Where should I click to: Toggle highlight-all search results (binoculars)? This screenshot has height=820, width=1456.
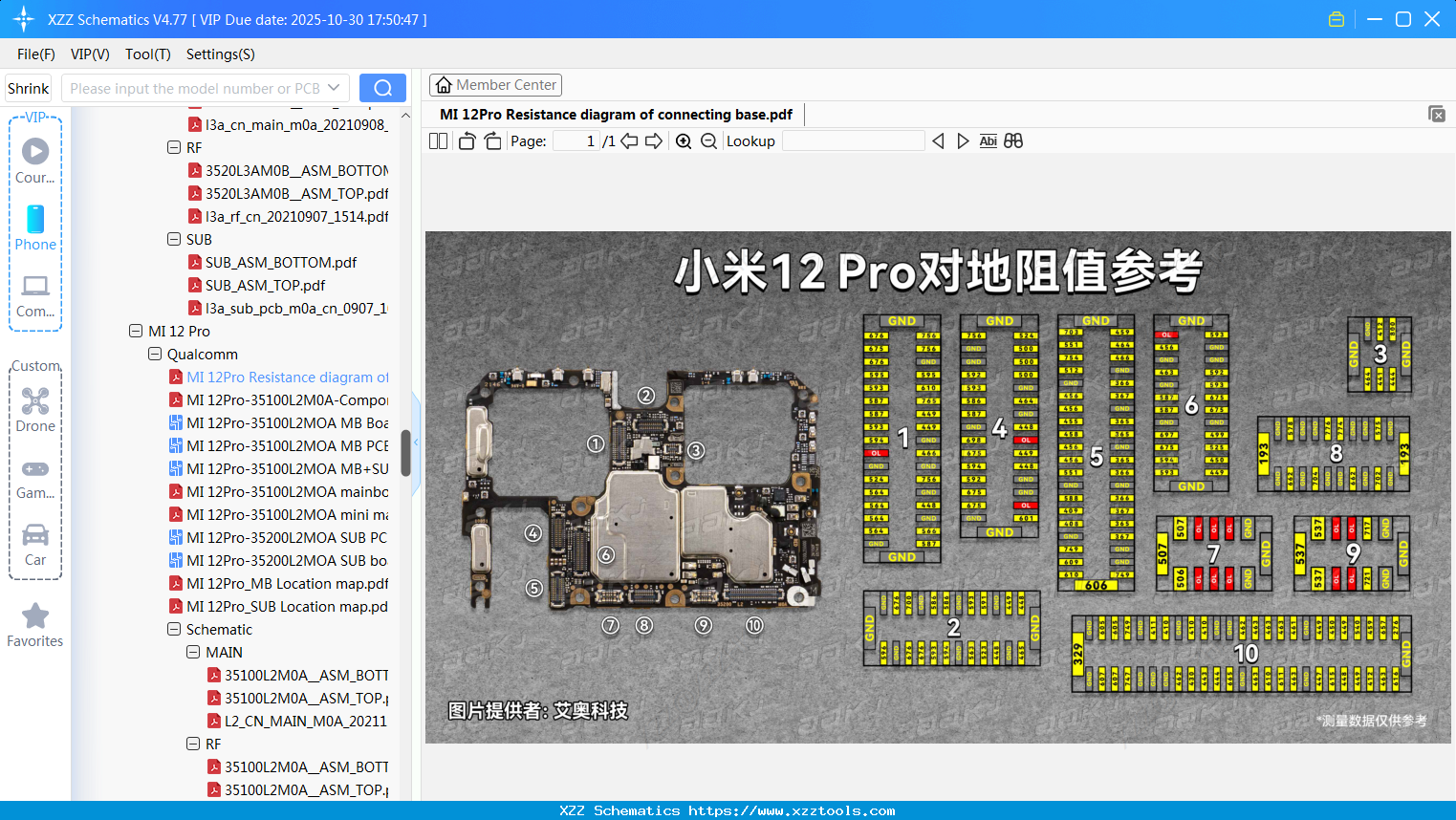click(x=1012, y=140)
